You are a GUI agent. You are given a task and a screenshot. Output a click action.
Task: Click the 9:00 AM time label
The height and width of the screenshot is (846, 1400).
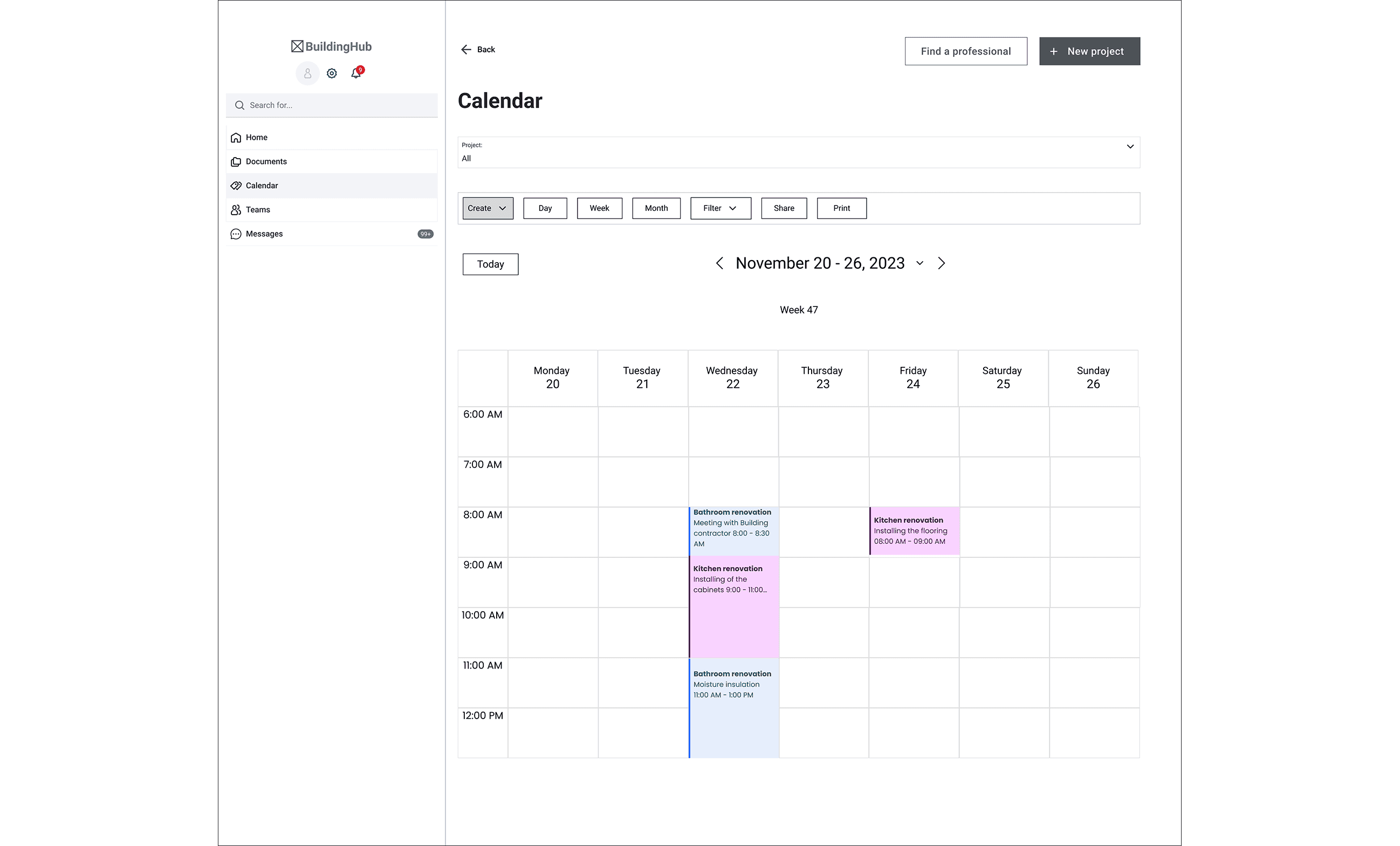click(x=482, y=565)
